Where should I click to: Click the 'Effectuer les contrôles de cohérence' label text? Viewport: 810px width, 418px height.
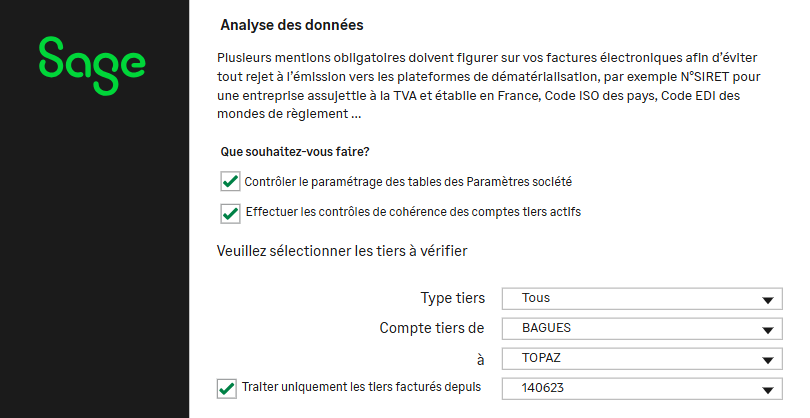413,212
